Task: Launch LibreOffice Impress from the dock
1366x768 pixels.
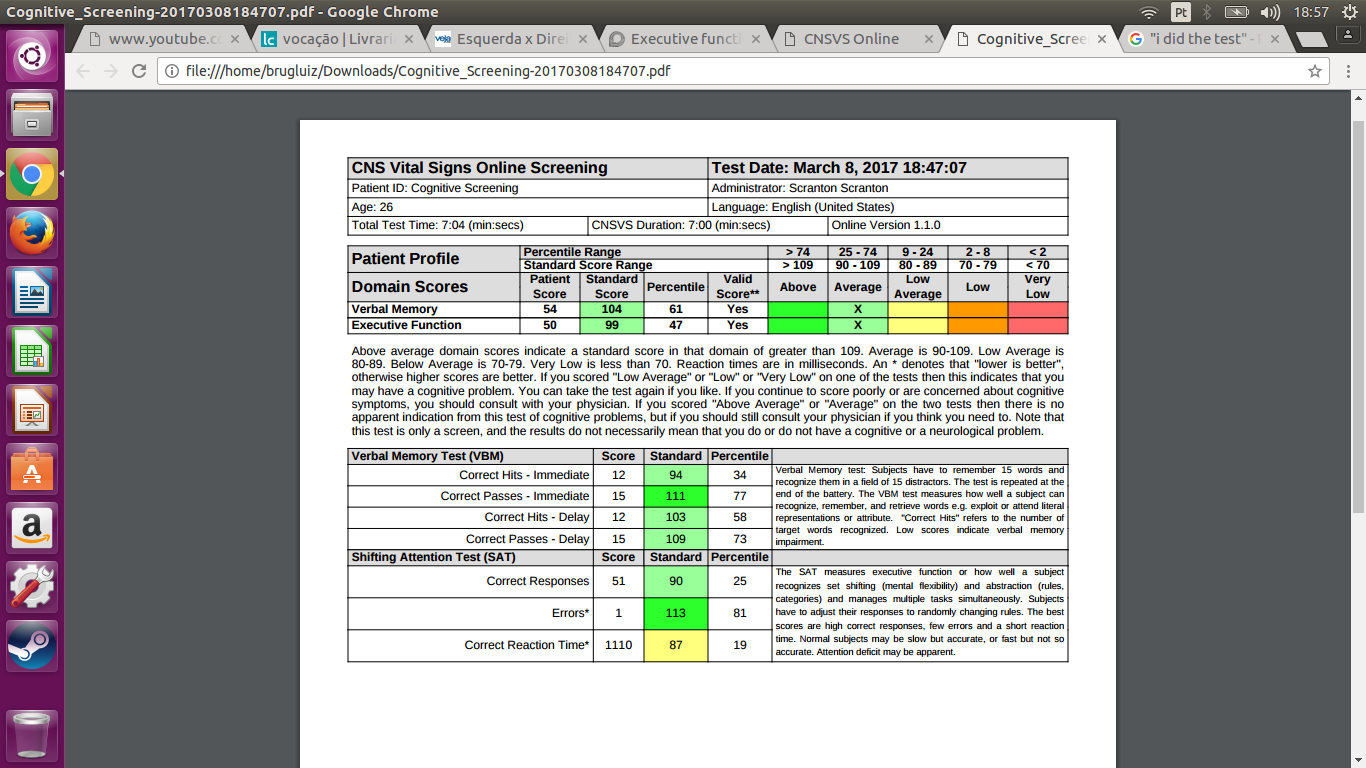Action: tap(32, 410)
